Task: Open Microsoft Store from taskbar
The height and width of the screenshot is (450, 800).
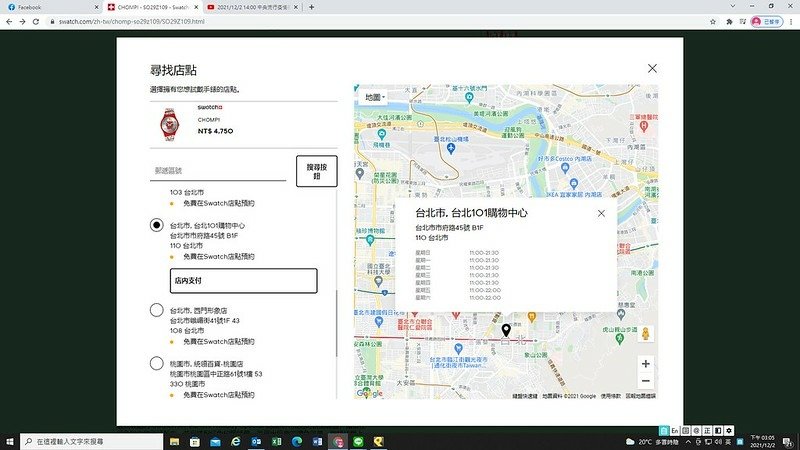Action: (195, 441)
